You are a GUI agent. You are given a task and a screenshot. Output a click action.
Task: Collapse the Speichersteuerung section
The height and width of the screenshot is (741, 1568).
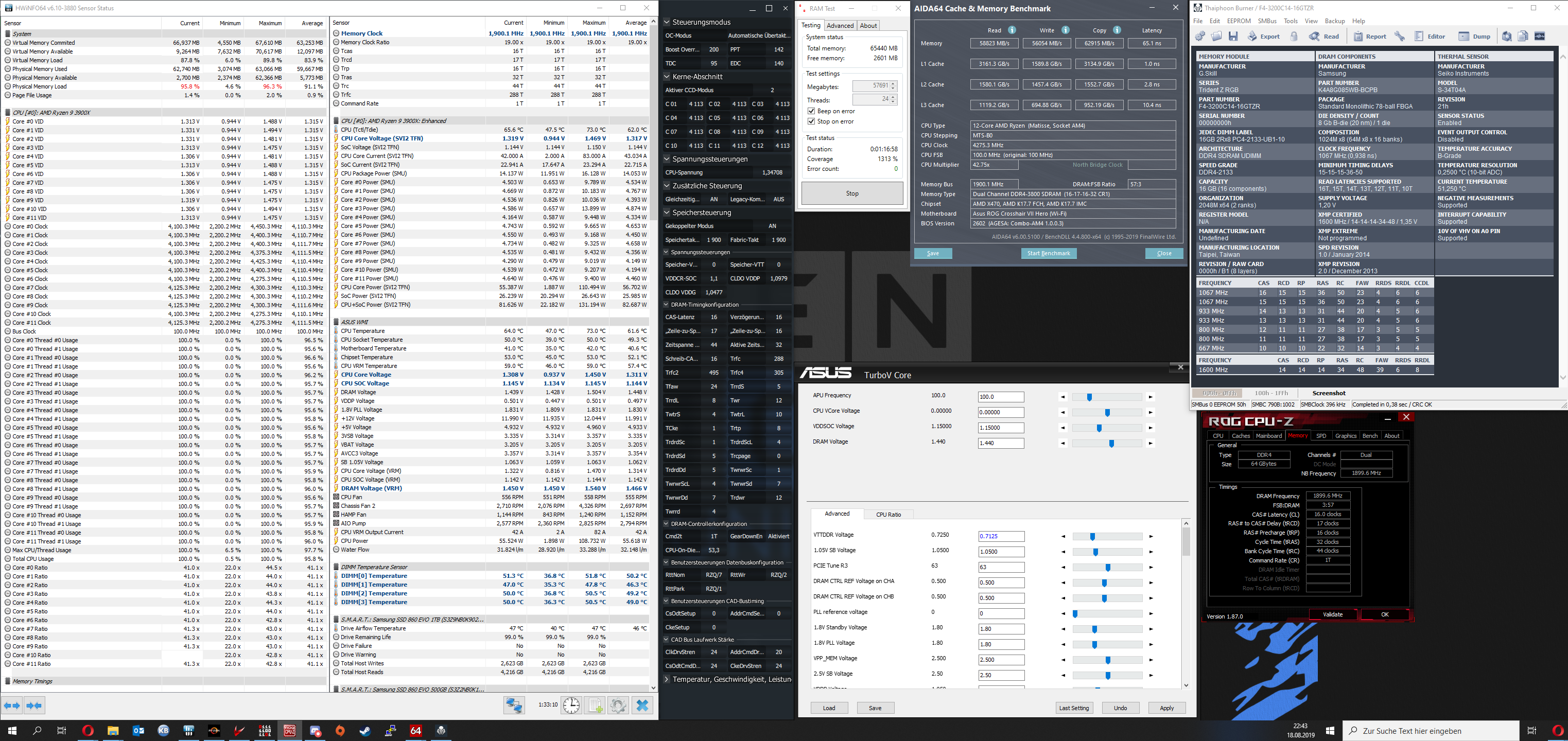667,213
